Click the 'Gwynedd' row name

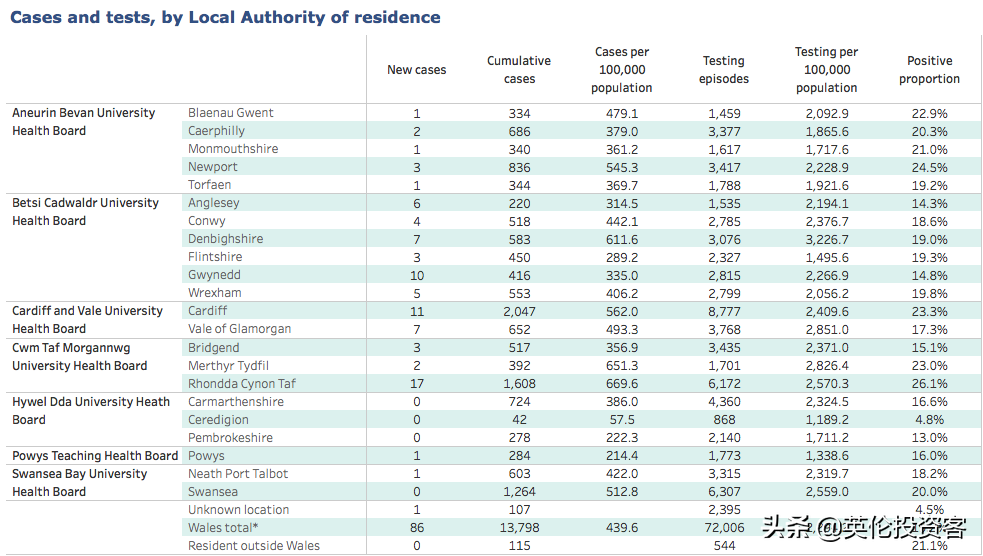(214, 275)
